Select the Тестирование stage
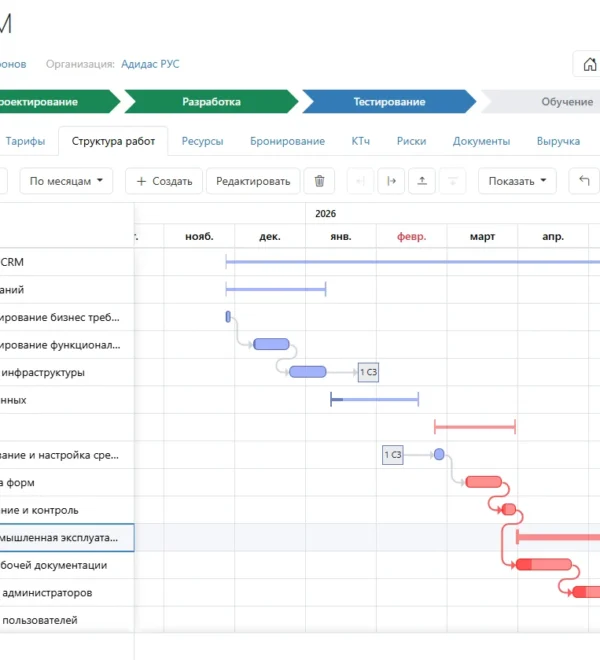This screenshot has height=660, width=600. click(389, 101)
